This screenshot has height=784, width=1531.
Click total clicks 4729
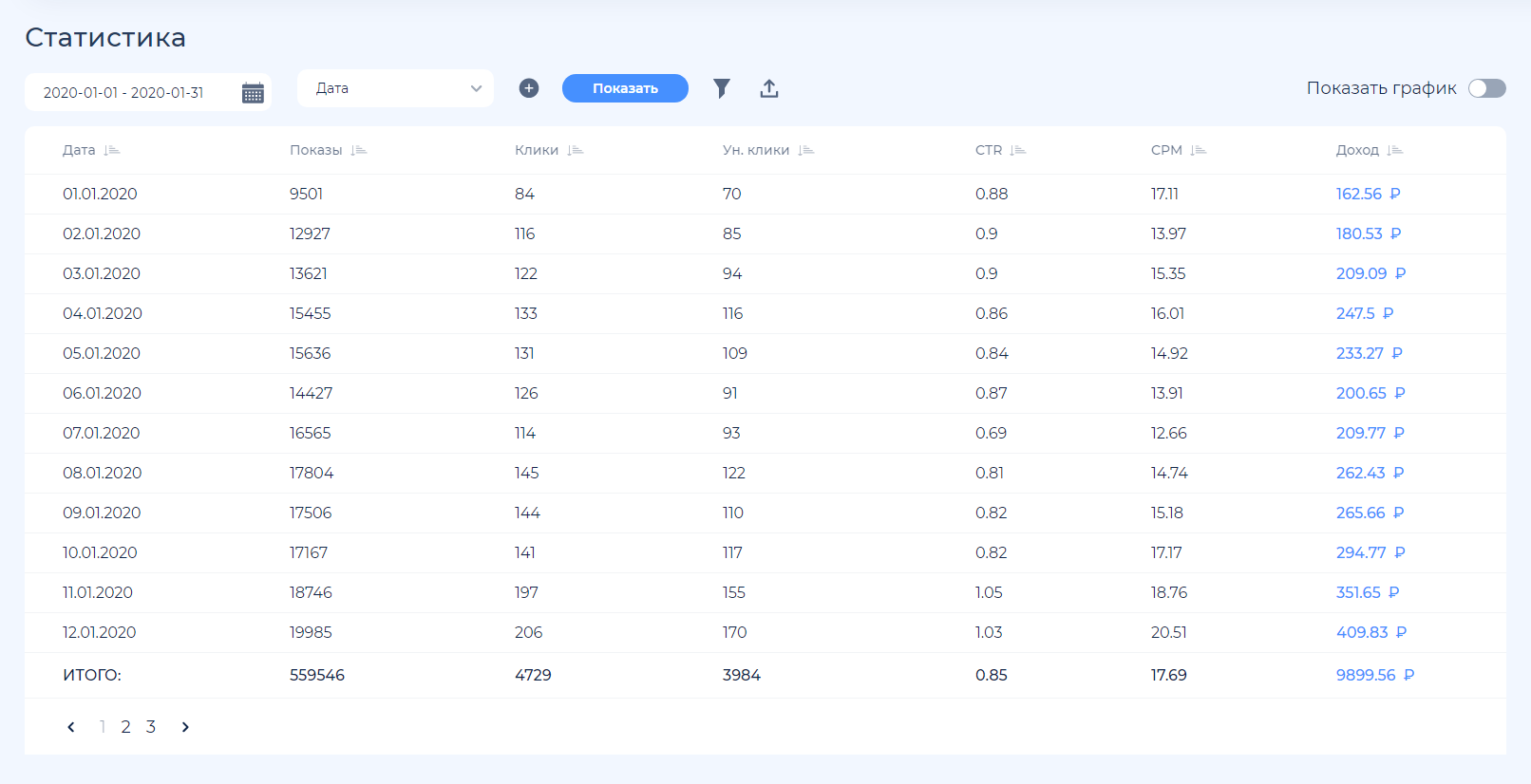point(533,675)
